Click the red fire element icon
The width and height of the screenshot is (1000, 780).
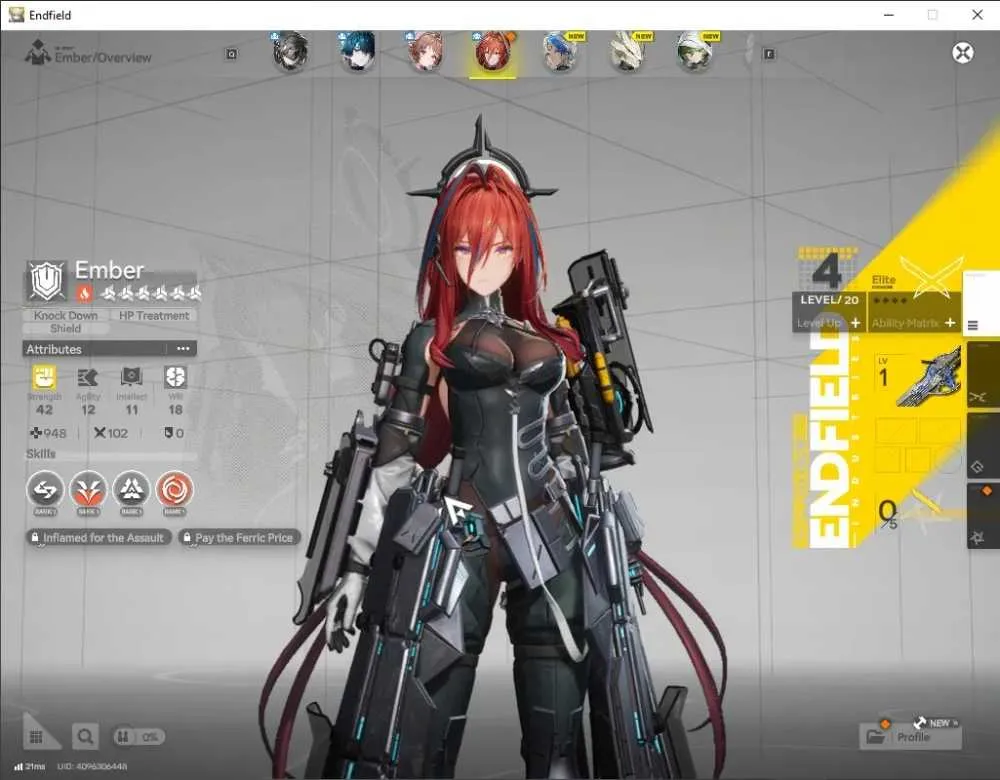point(84,293)
